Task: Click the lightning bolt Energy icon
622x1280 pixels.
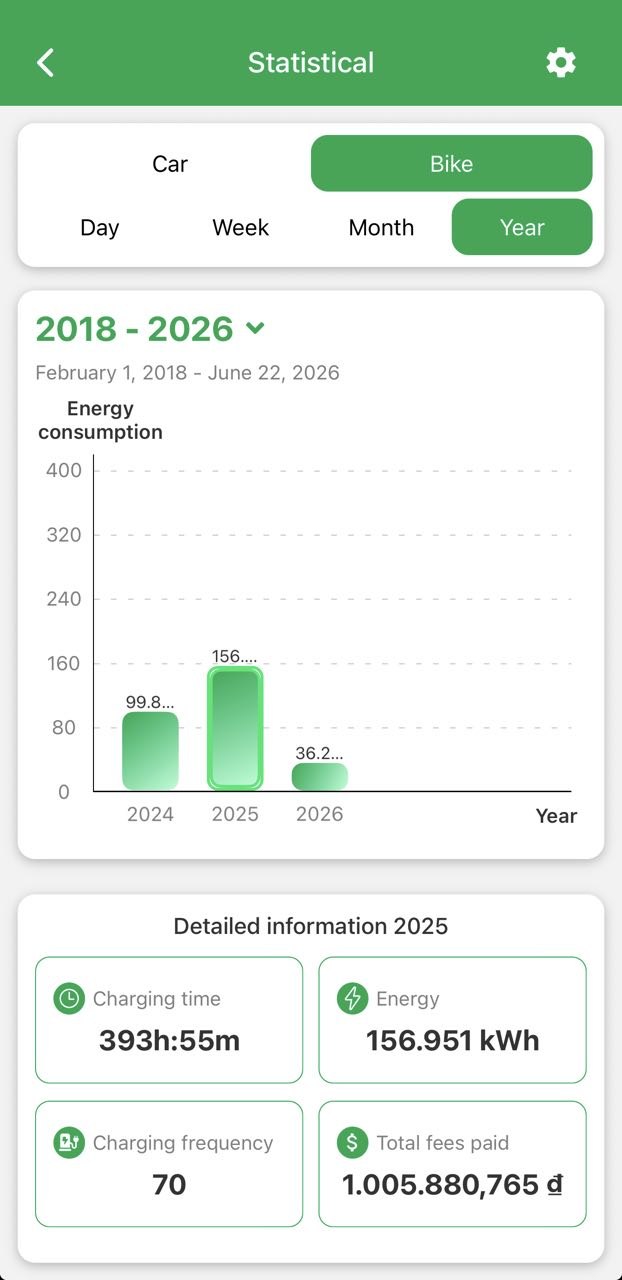Action: coord(352,998)
